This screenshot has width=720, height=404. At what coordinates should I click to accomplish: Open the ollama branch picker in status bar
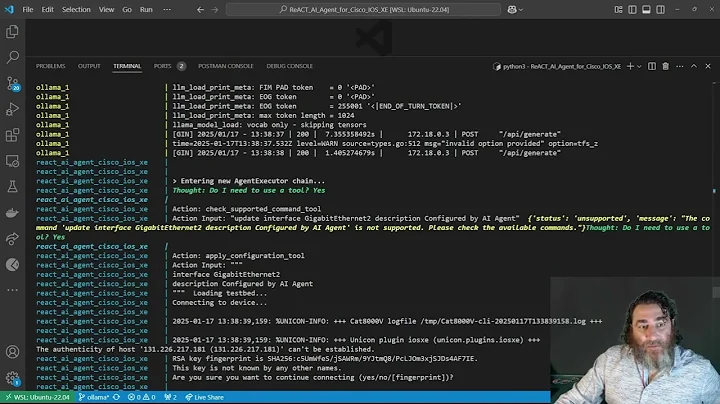point(93,397)
